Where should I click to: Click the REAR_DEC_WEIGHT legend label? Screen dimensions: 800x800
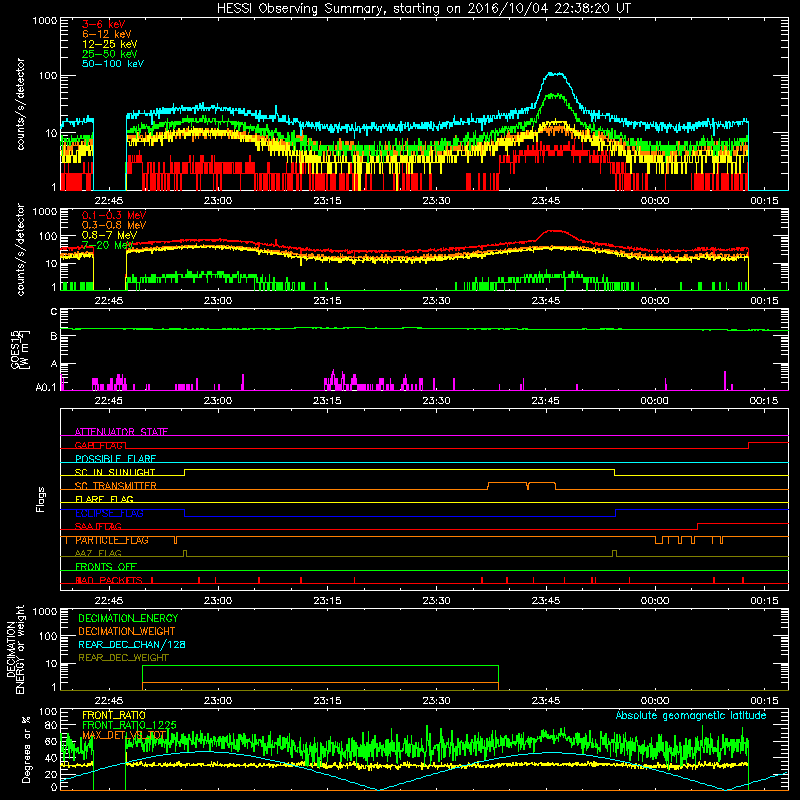click(123, 658)
